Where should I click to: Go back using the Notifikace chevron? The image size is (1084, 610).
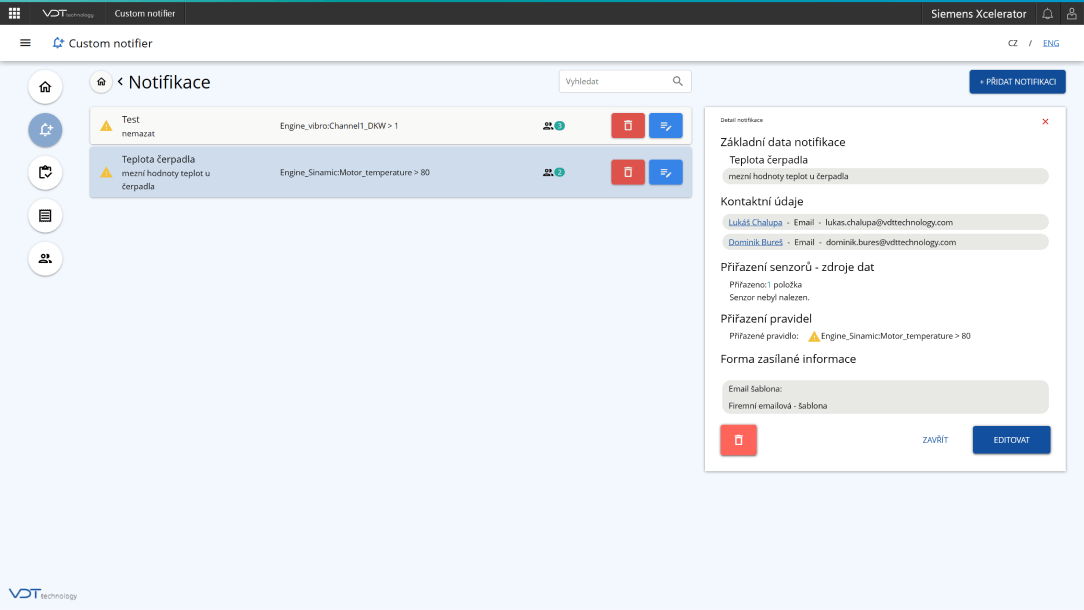click(x=120, y=82)
